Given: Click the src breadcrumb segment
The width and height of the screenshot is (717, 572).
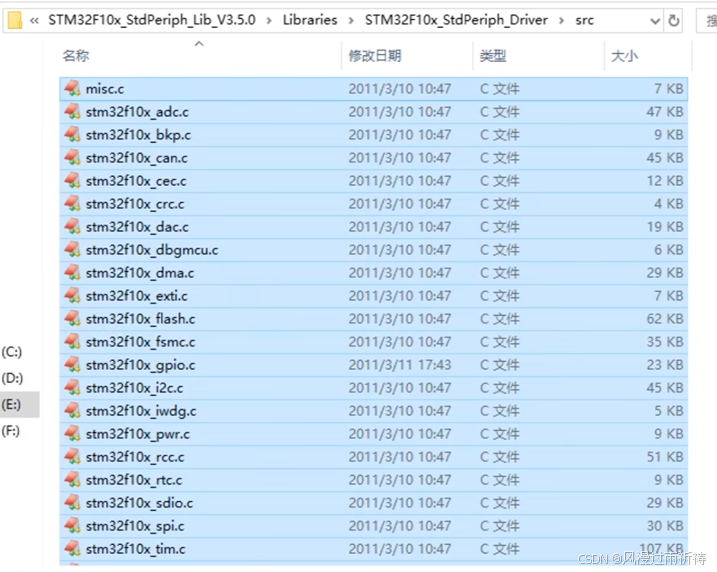Looking at the screenshot, I should click(584, 21).
